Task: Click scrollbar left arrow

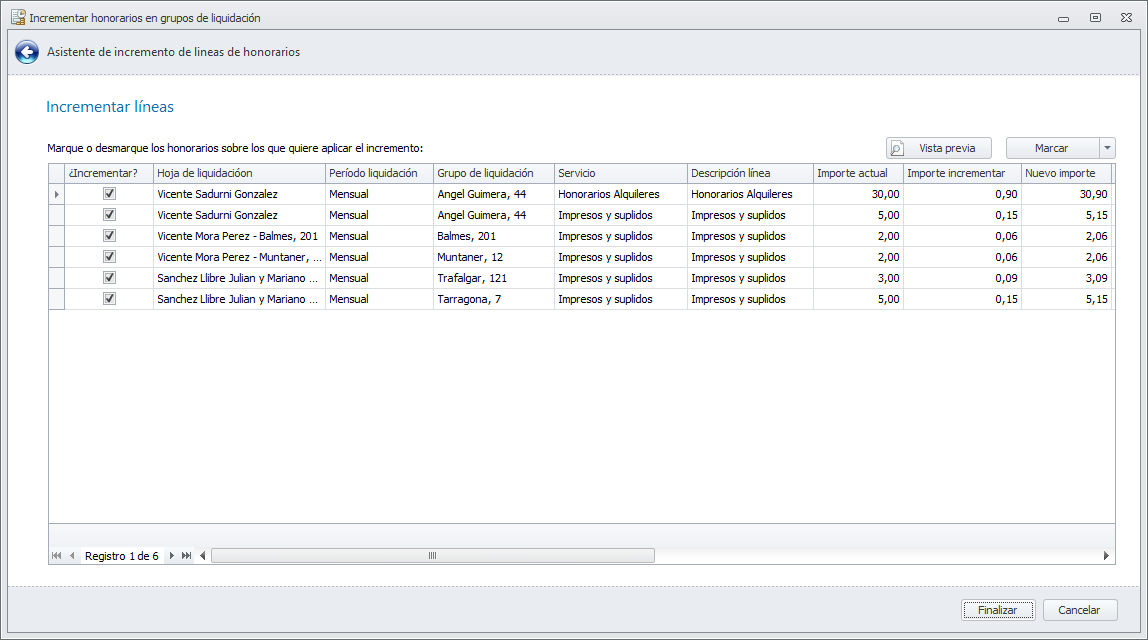Action: tap(203, 556)
